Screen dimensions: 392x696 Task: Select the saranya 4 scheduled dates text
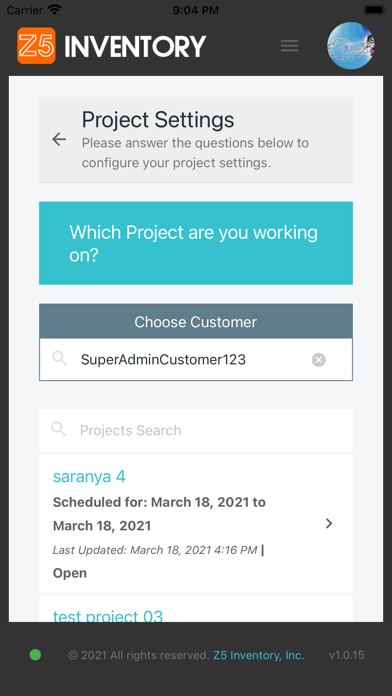click(x=159, y=514)
